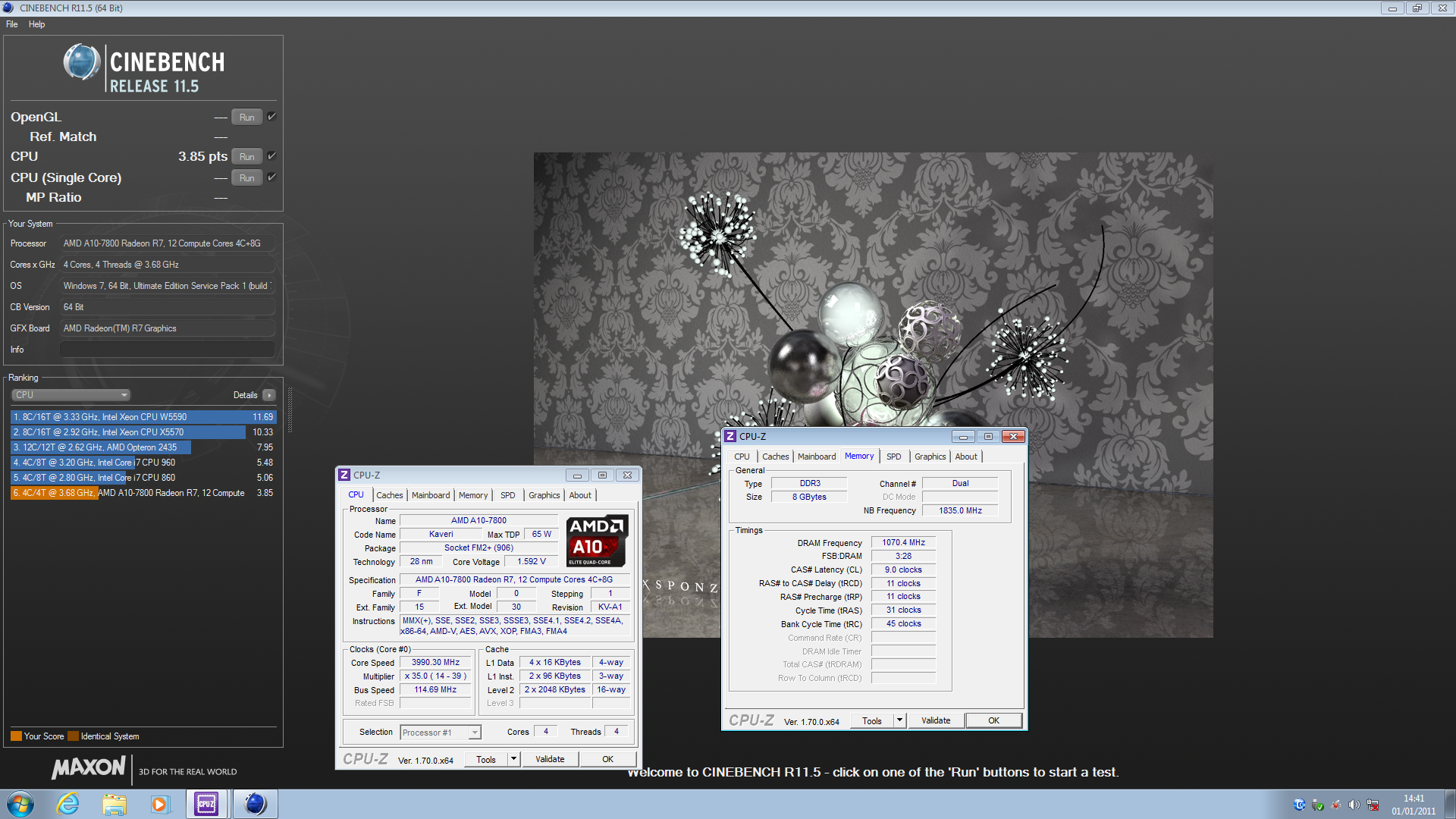Select ranking row Intel Core i7 CPU 960
1456x819 pixels.
(x=143, y=463)
